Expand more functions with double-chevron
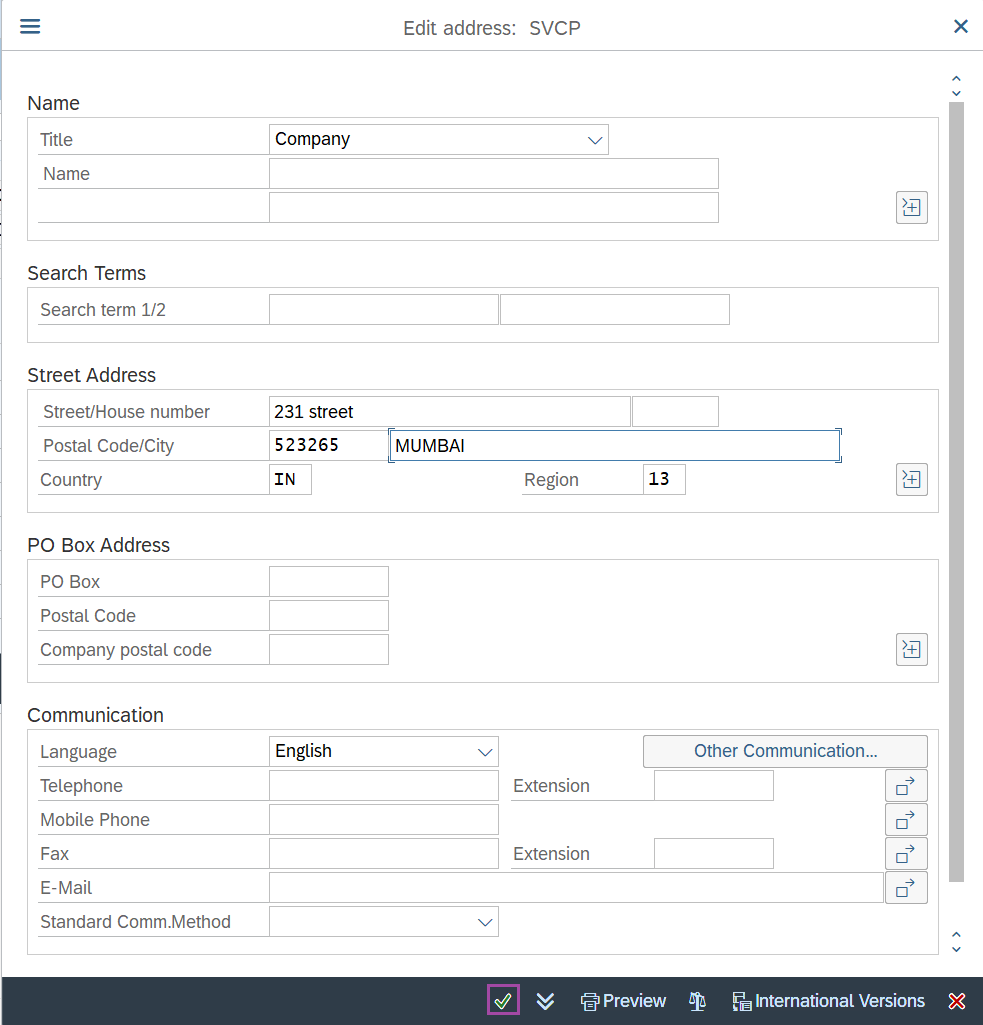This screenshot has height=1025, width=983. coord(545,1000)
